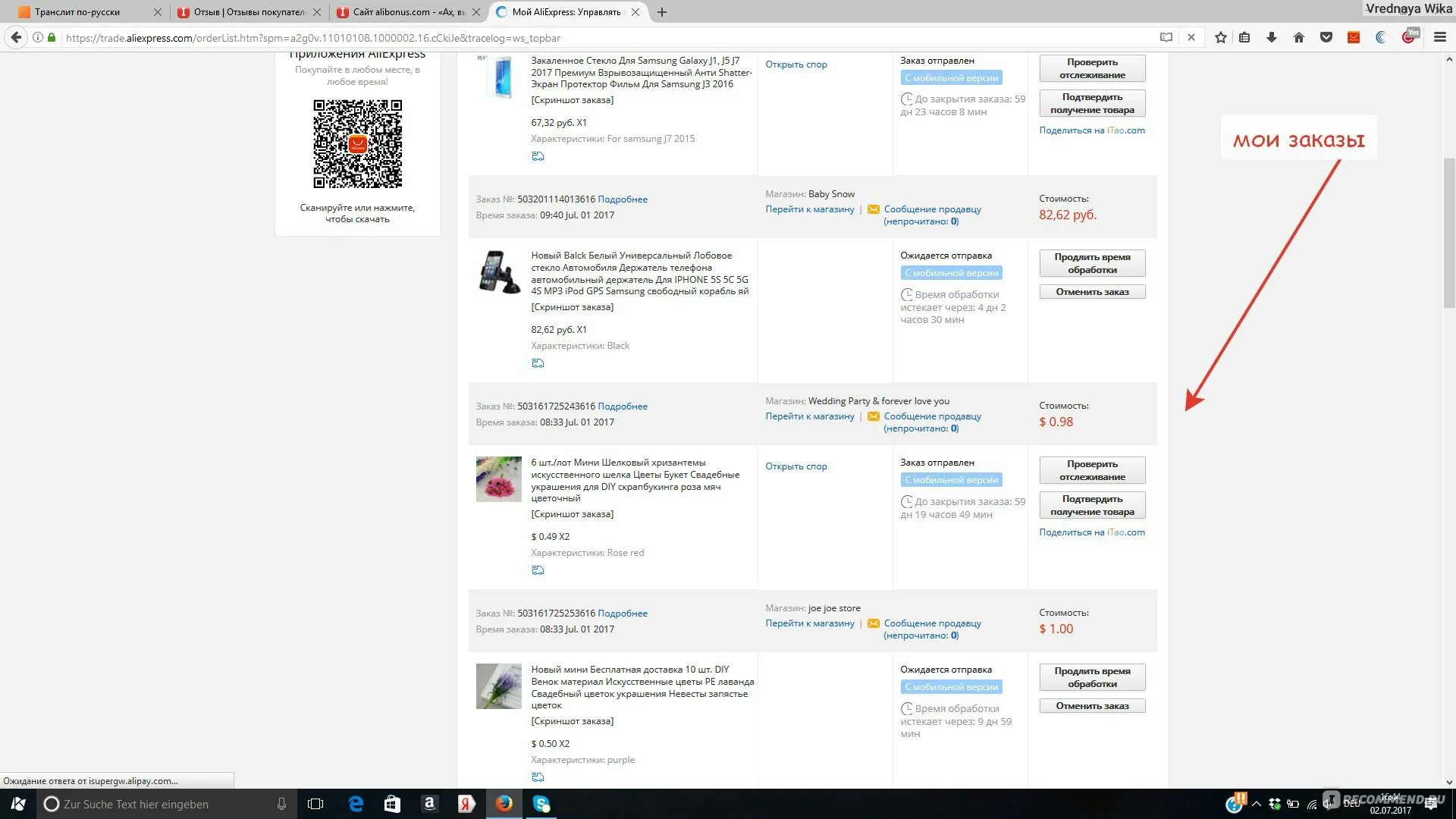Image resolution: width=1456 pixels, height=819 pixels.
Task: Click truck icon under phone holder item
Action: [x=538, y=363]
